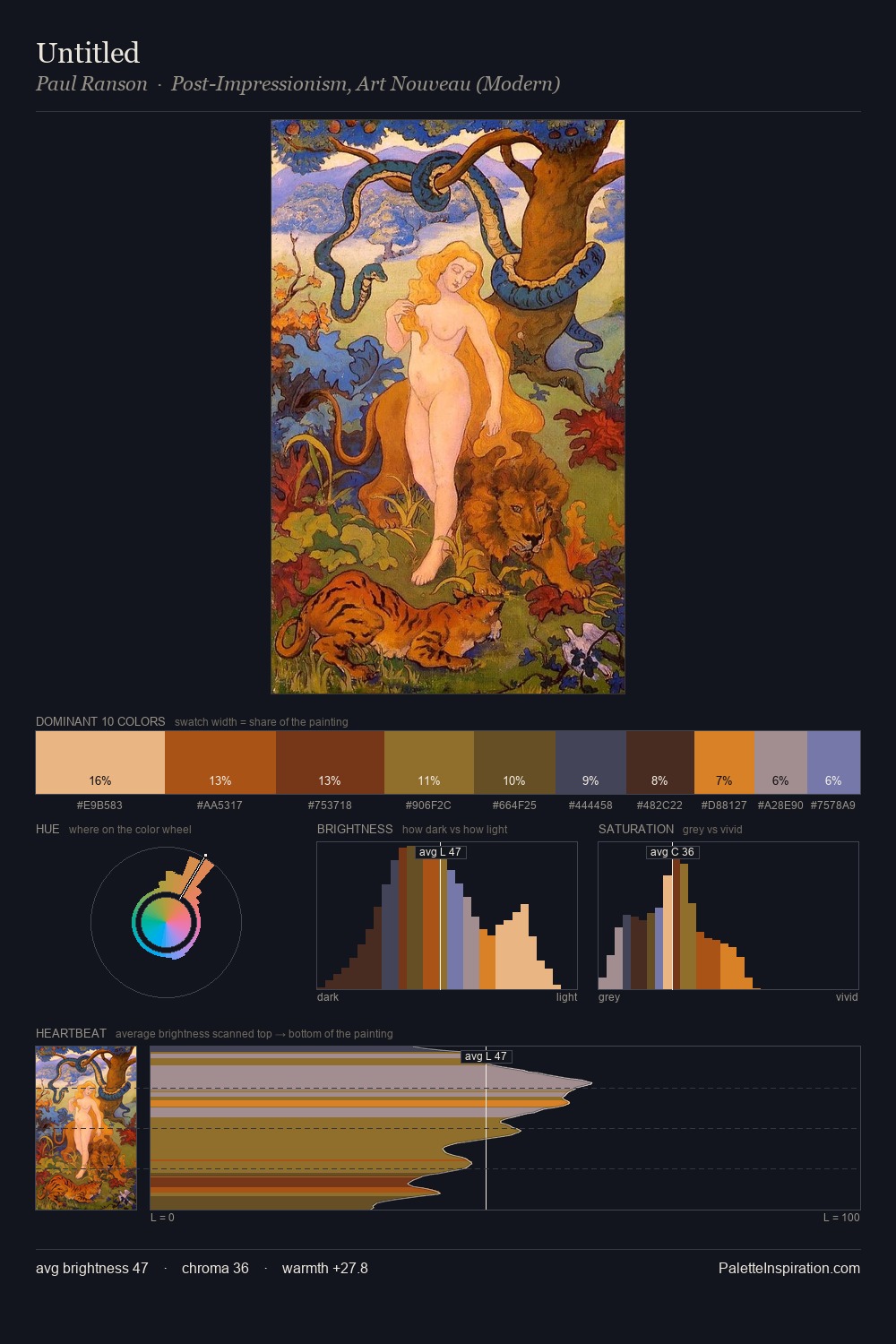This screenshot has width=896, height=1344.
Task: Click 'chroma 36' footer stat
Action: (x=215, y=1269)
